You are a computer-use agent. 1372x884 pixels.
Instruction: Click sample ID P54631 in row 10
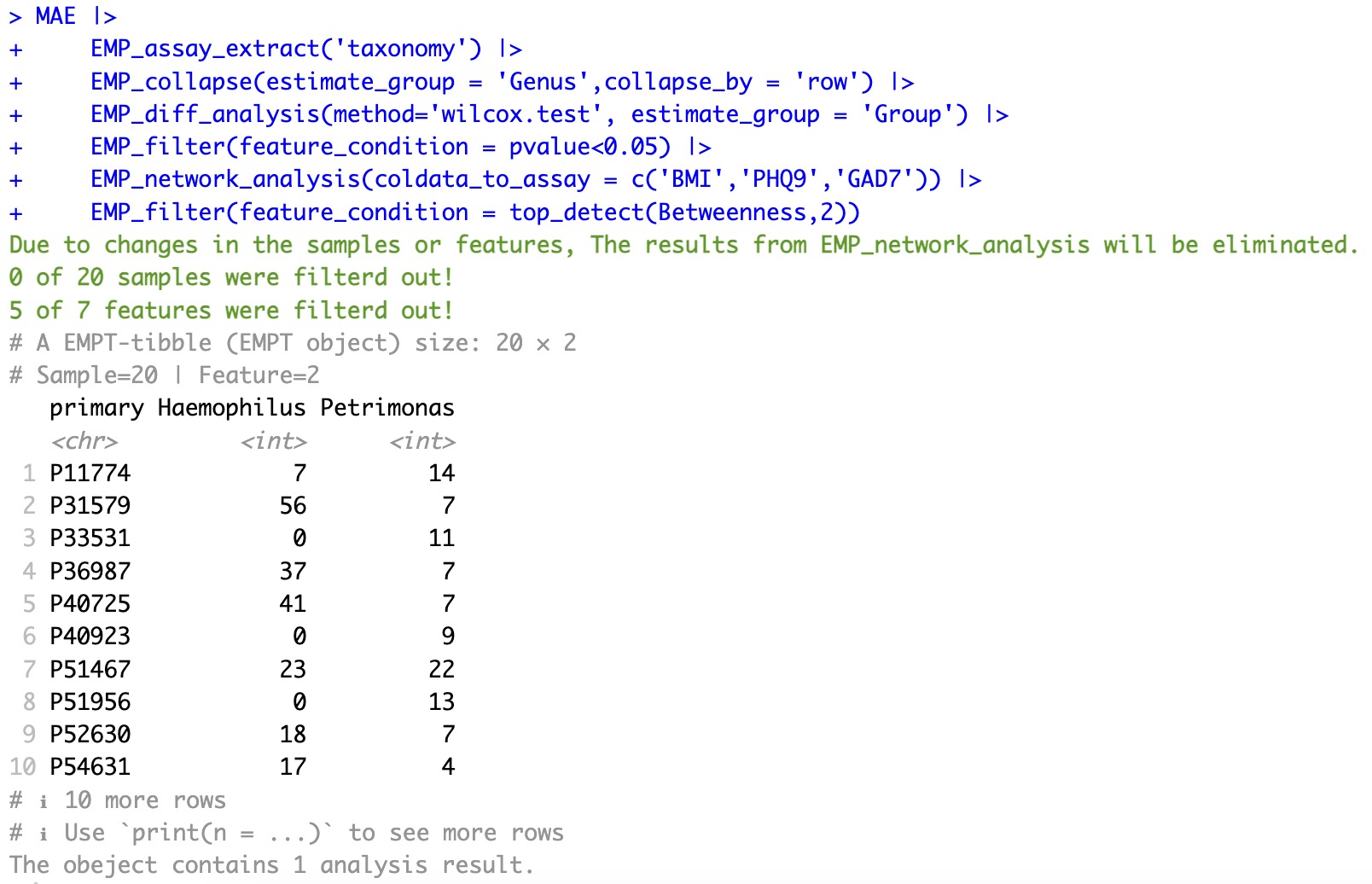coord(90,767)
